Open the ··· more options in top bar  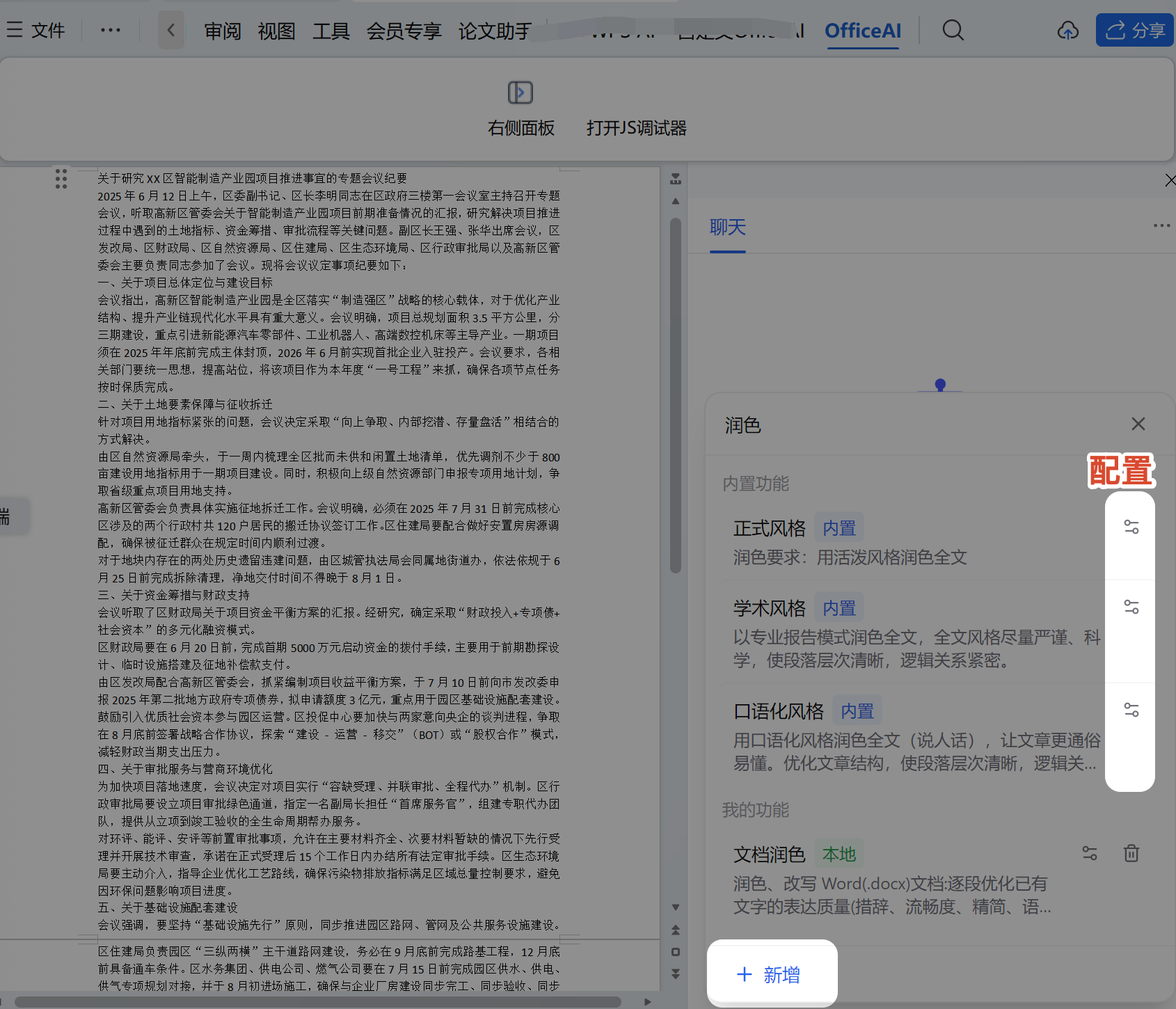(110, 30)
